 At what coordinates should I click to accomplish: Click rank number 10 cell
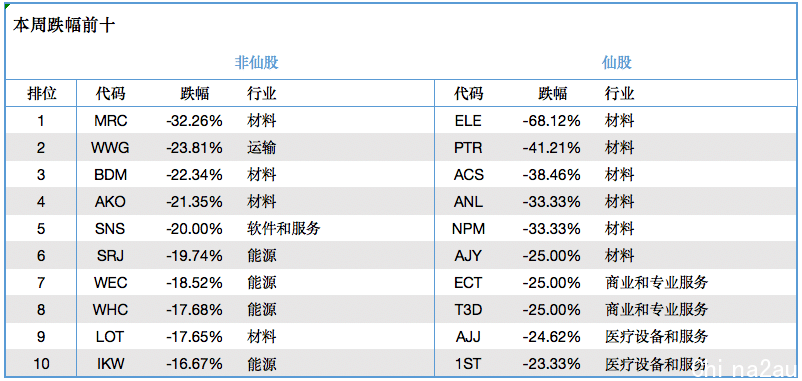[41, 364]
